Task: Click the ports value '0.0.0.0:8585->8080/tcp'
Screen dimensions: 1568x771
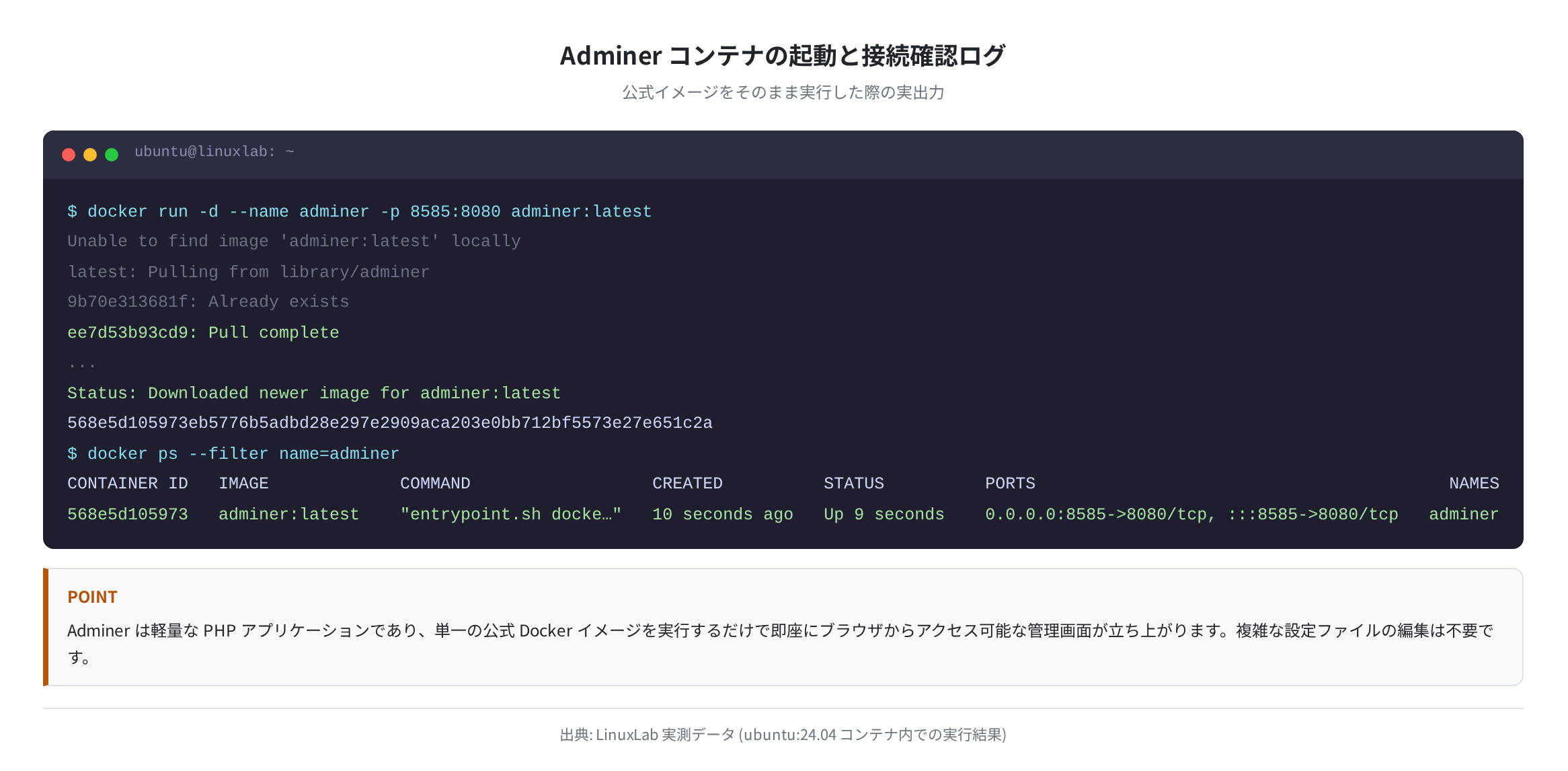Action: [1096, 514]
